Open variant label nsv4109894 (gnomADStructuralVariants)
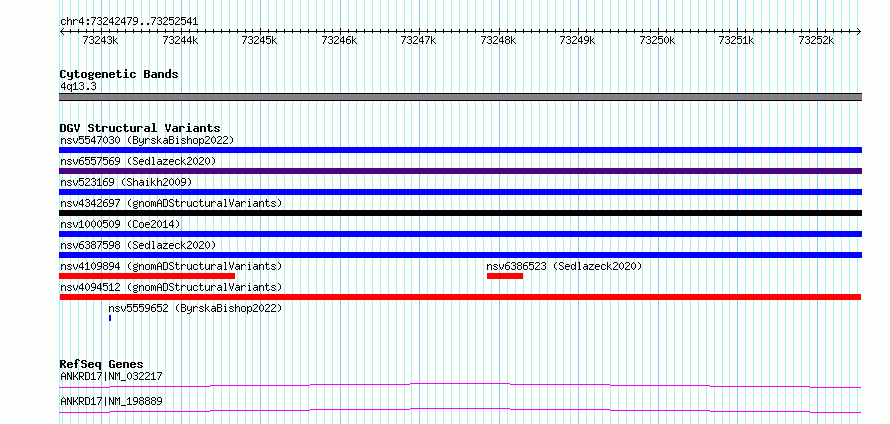The image size is (890, 424). pyautogui.click(x=171, y=266)
